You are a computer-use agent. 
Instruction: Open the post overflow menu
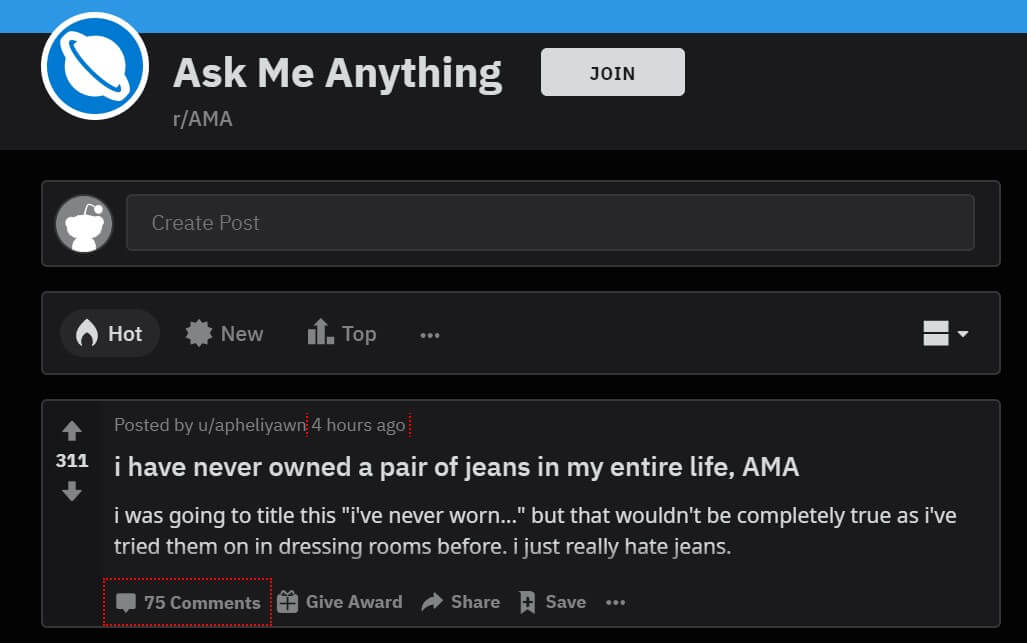point(615,602)
